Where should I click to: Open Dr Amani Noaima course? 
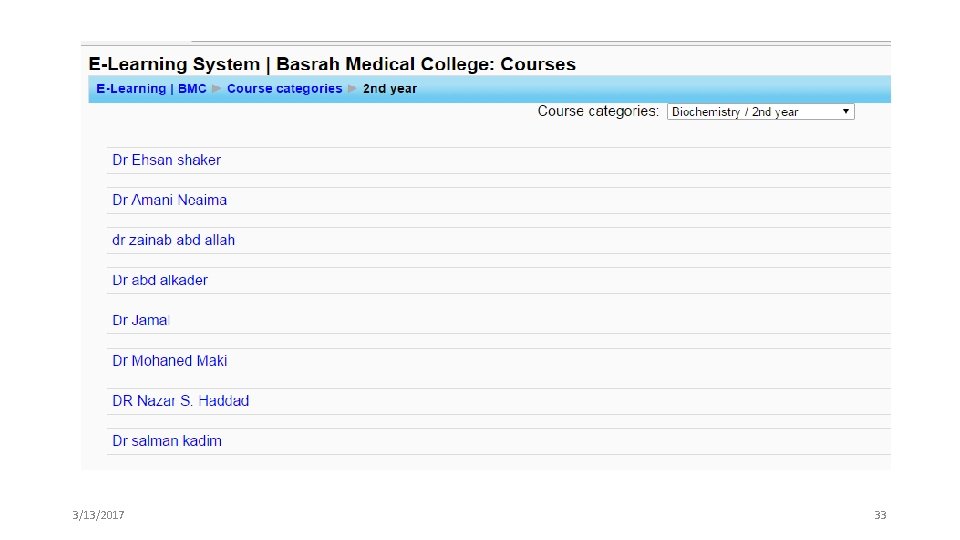point(170,200)
